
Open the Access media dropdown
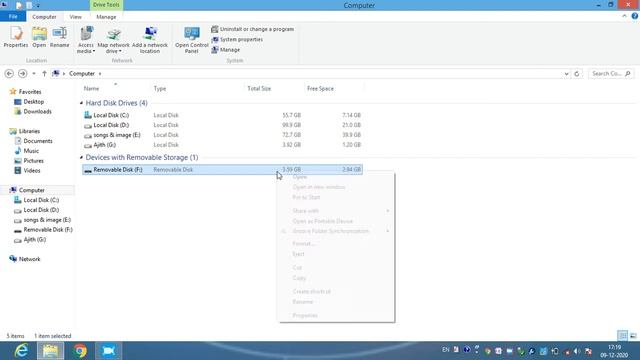tap(86, 40)
